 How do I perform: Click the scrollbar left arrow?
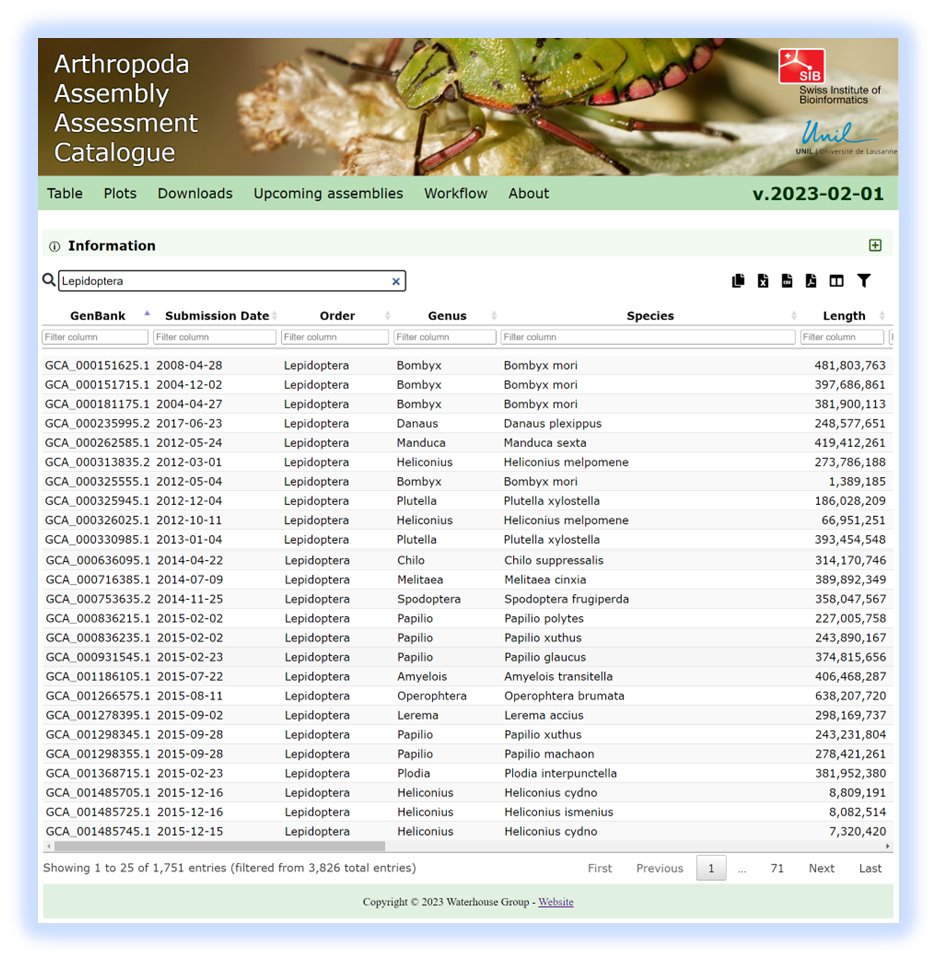48,846
